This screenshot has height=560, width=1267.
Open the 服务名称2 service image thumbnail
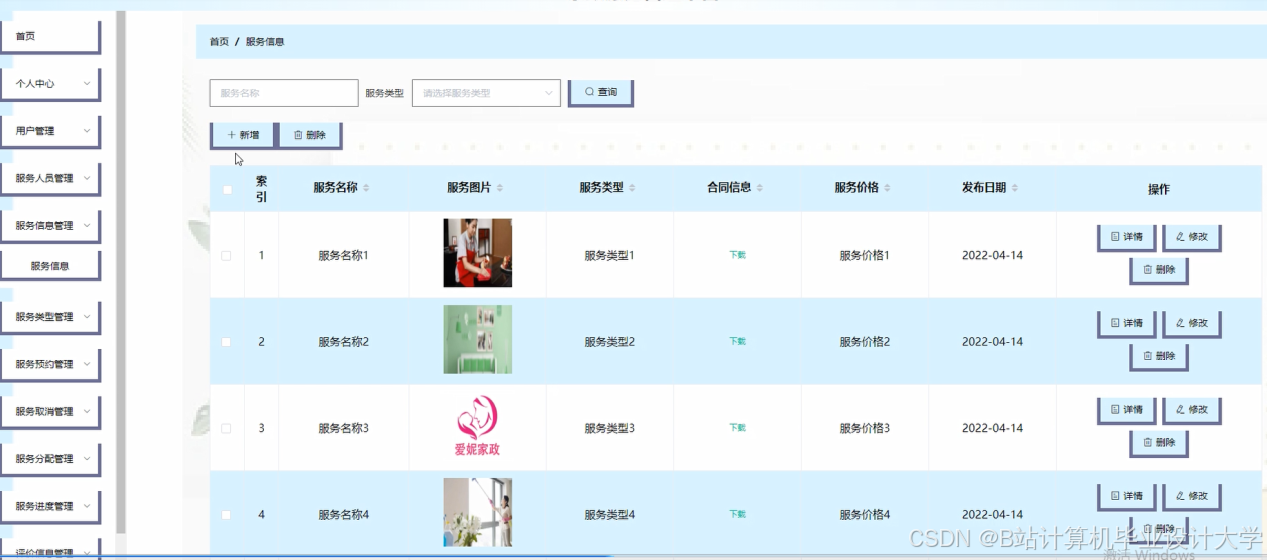(478, 339)
